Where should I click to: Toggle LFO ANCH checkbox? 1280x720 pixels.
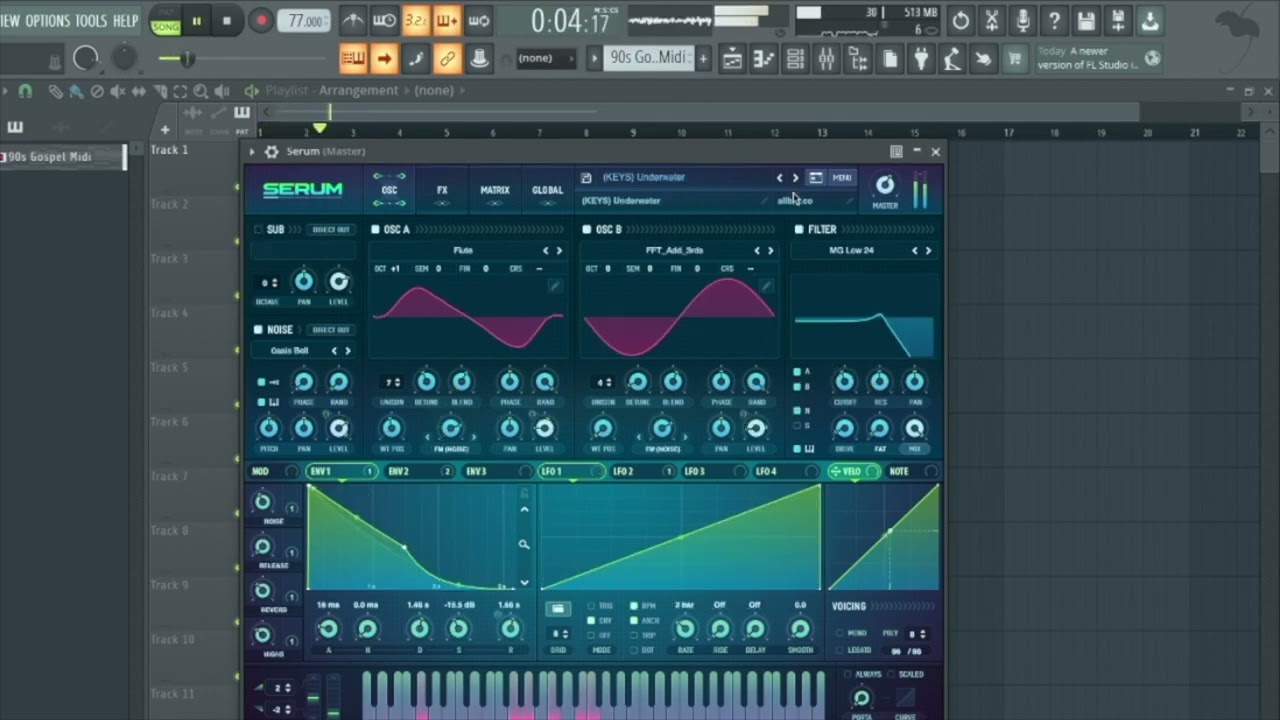coord(634,620)
